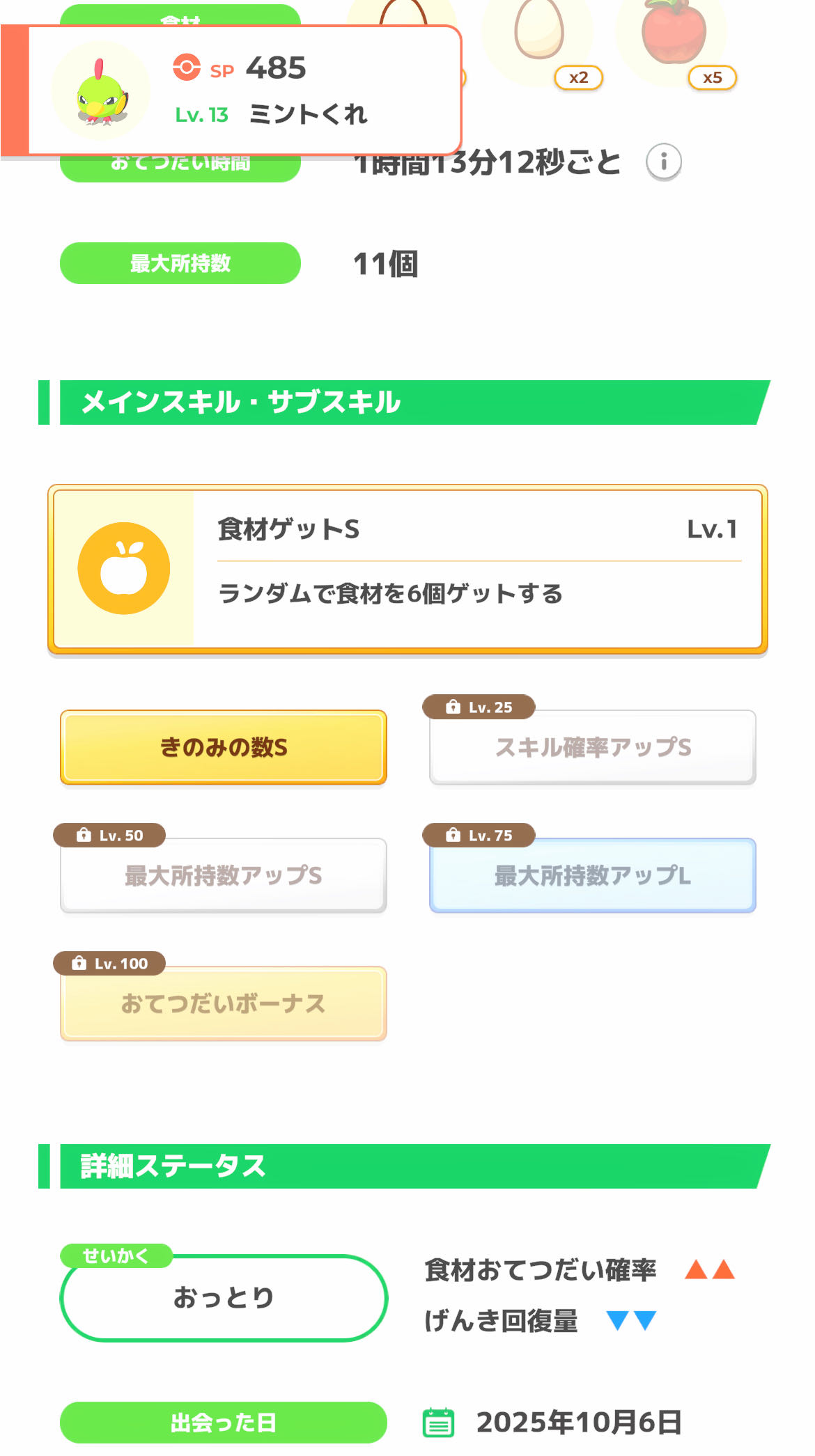Tap the lock icon on Lv. 100 badge
The height and width of the screenshot is (1456, 815).
[79, 963]
